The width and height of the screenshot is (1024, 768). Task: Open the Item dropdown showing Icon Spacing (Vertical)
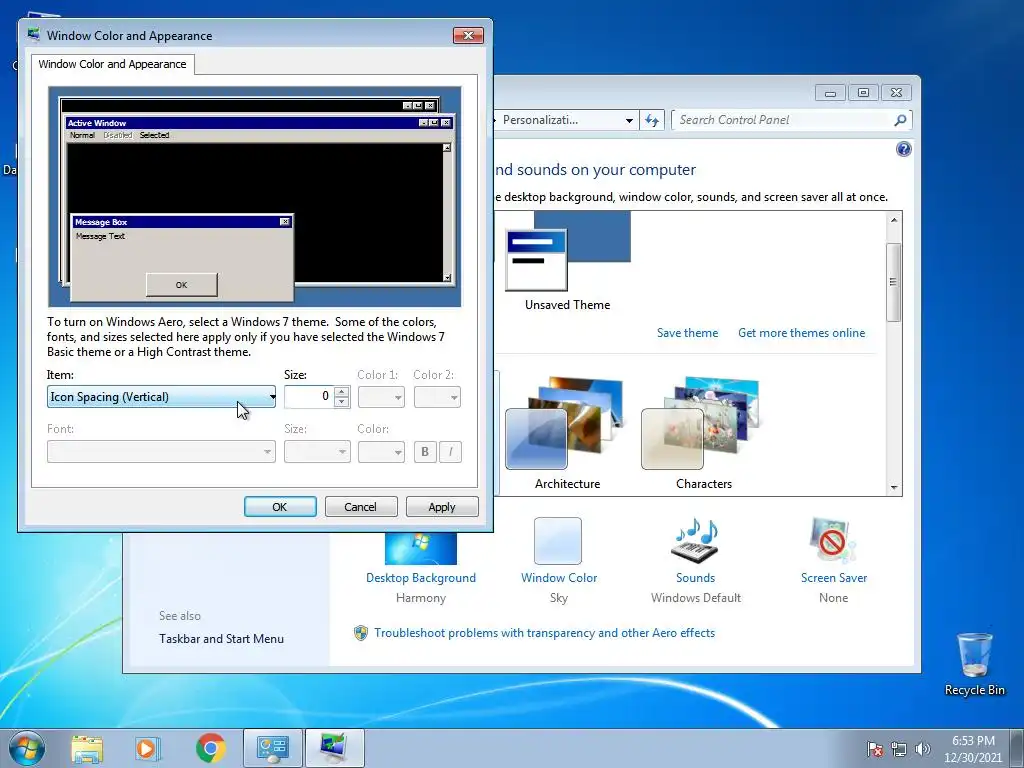click(161, 396)
